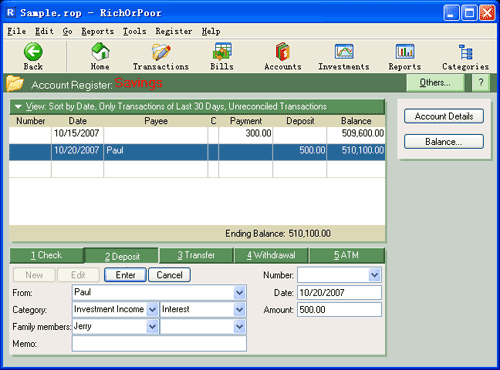Viewport: 500px width, 370px height.
Task: Open the Bills toolbar icon
Action: [222, 52]
